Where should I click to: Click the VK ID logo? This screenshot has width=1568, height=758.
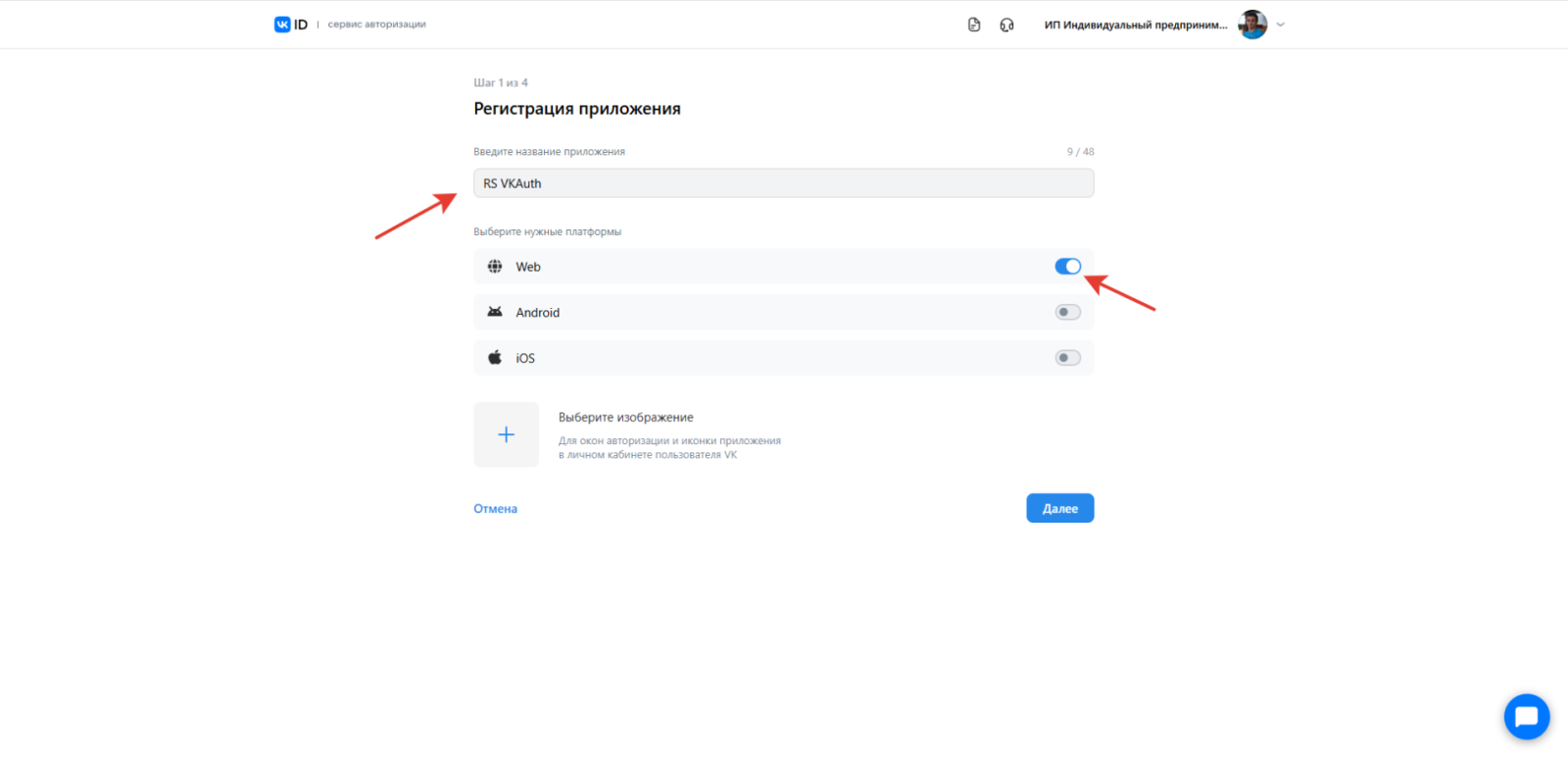click(x=291, y=25)
